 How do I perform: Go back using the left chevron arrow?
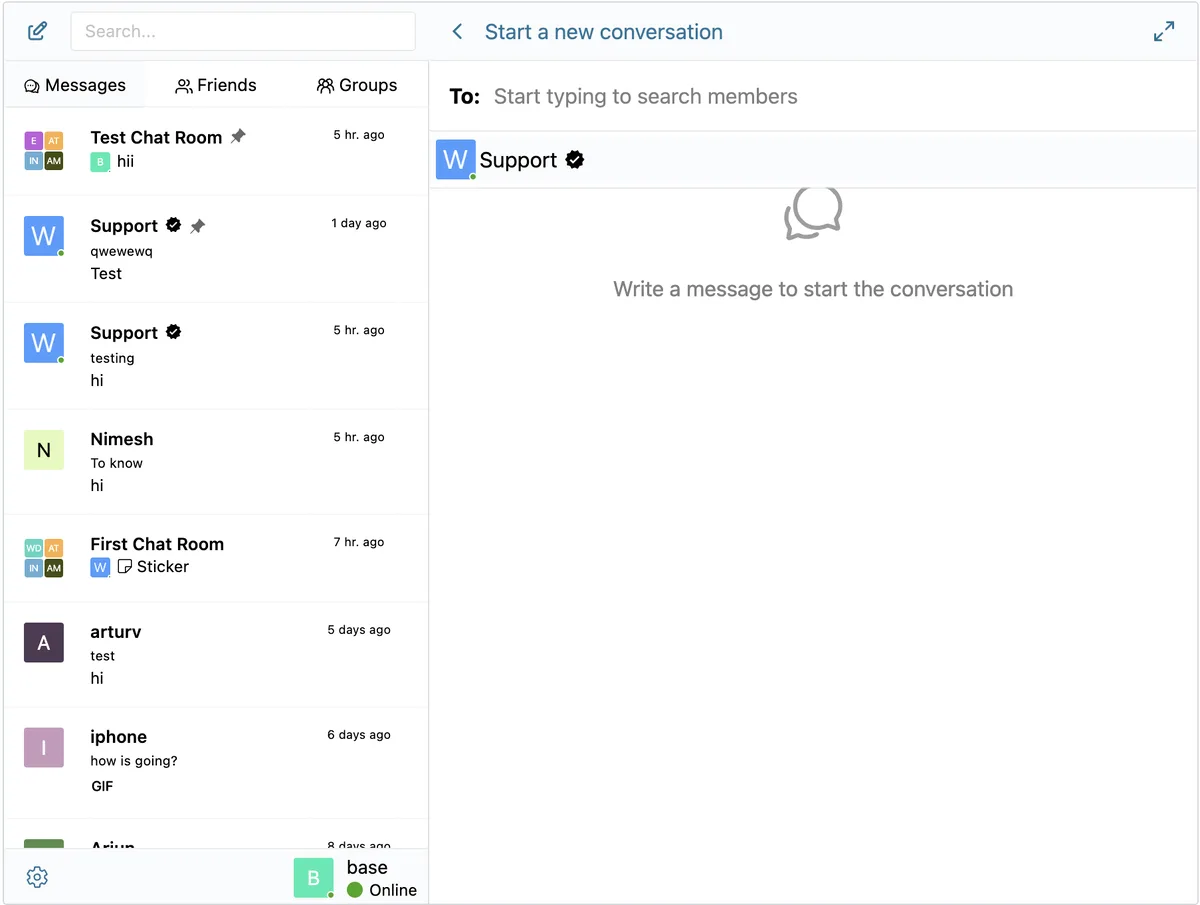tap(457, 31)
